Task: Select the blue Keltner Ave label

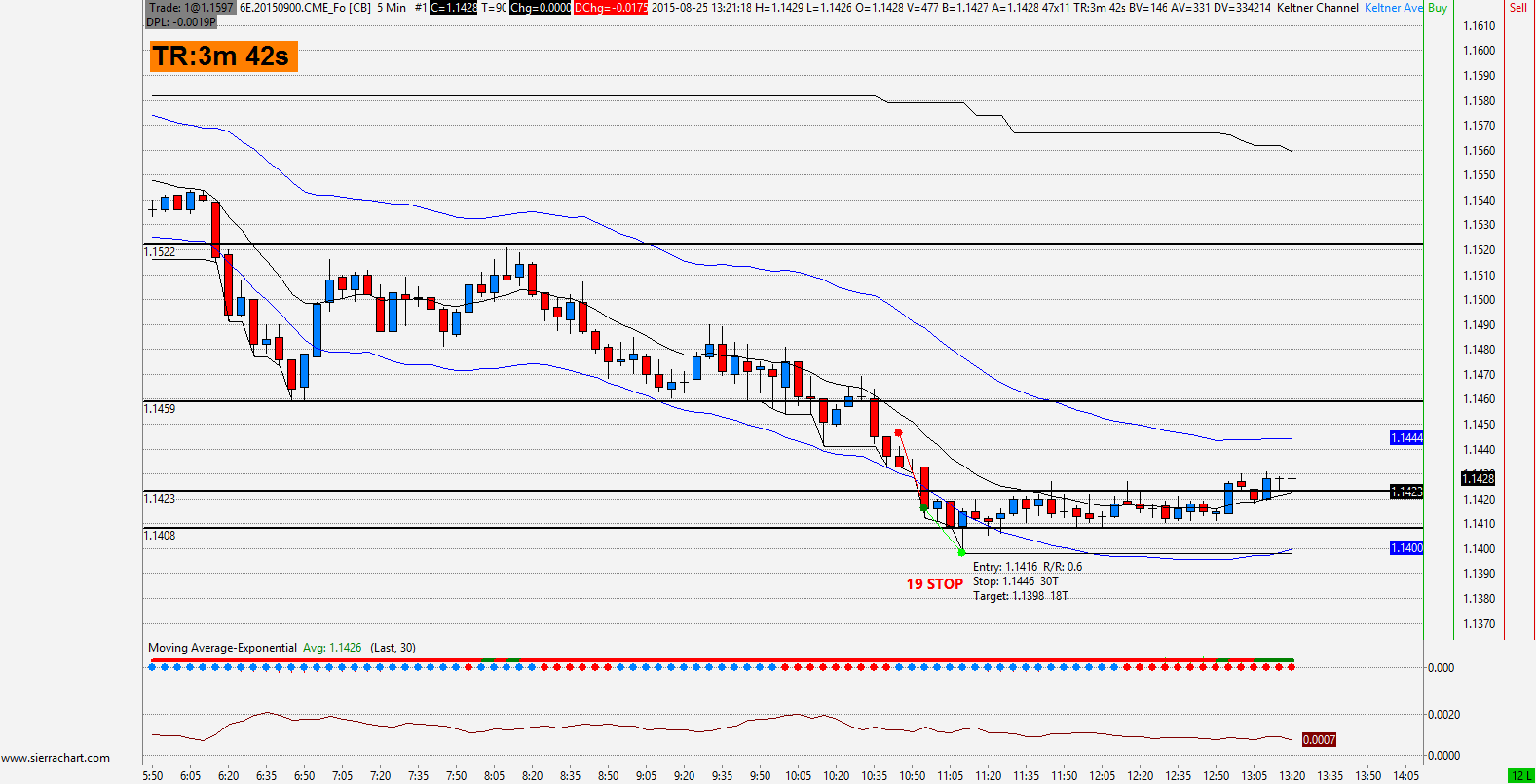Action: (1394, 8)
